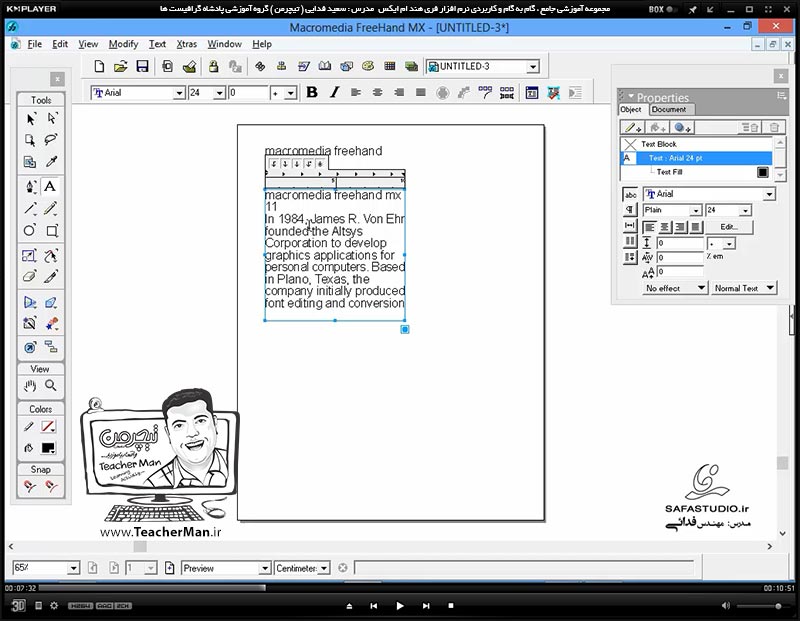Click the horizontal scrollbar thumb
Viewport: 800px width, 621px height.
(x=140, y=547)
